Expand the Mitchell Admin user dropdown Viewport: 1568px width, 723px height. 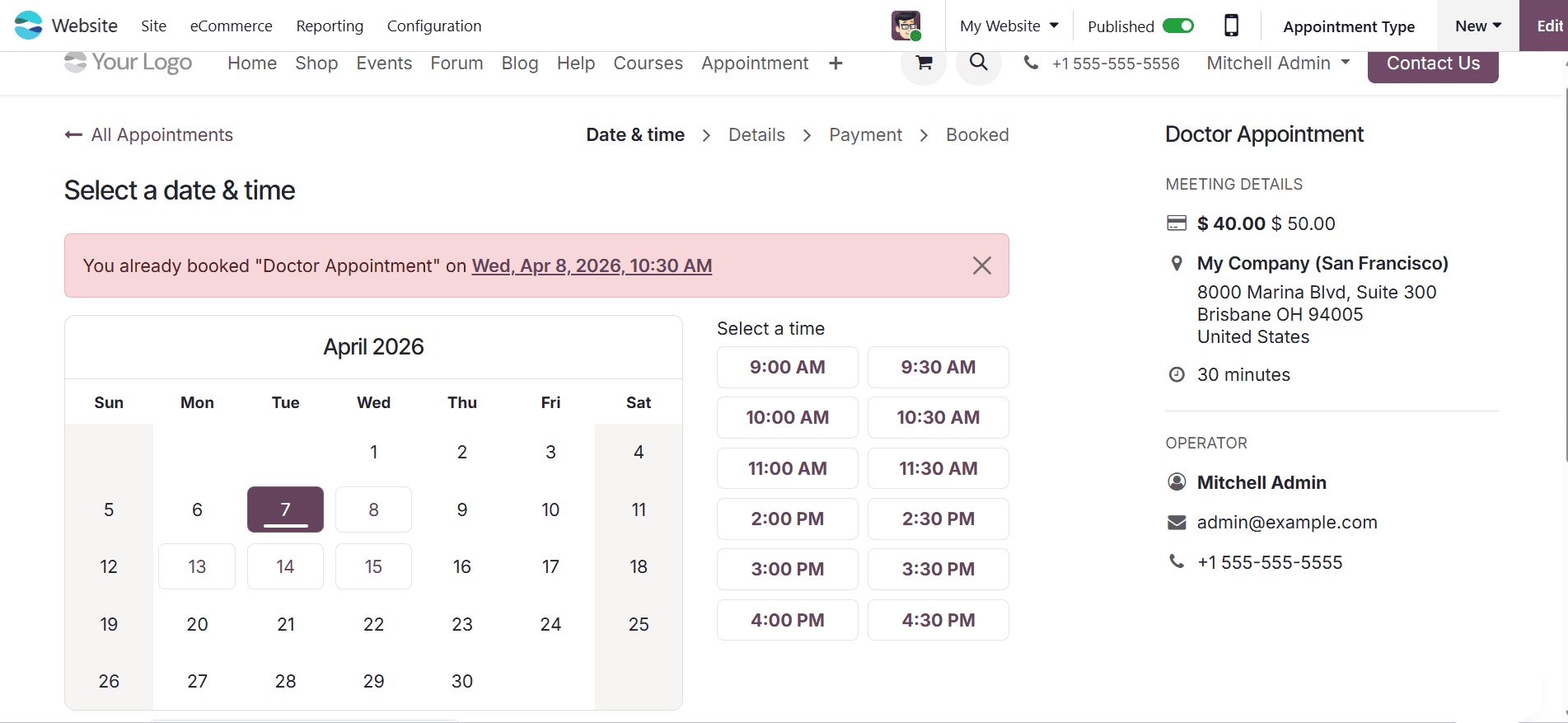point(1278,63)
